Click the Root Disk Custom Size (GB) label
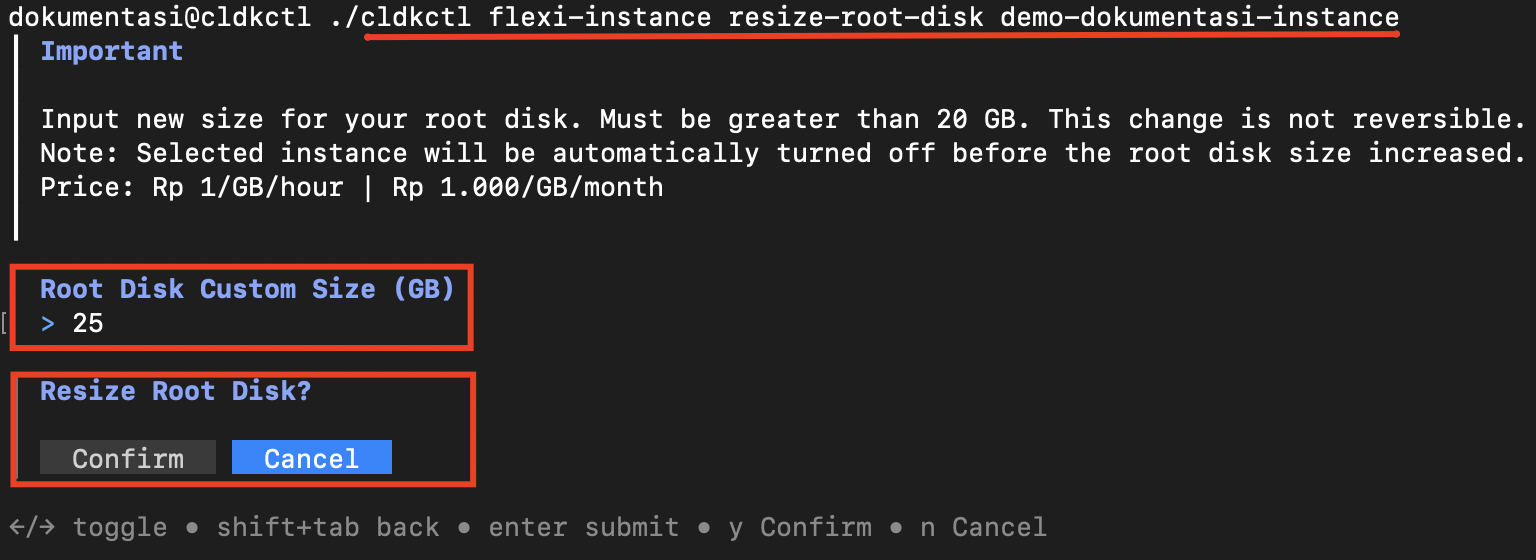 pos(247,289)
